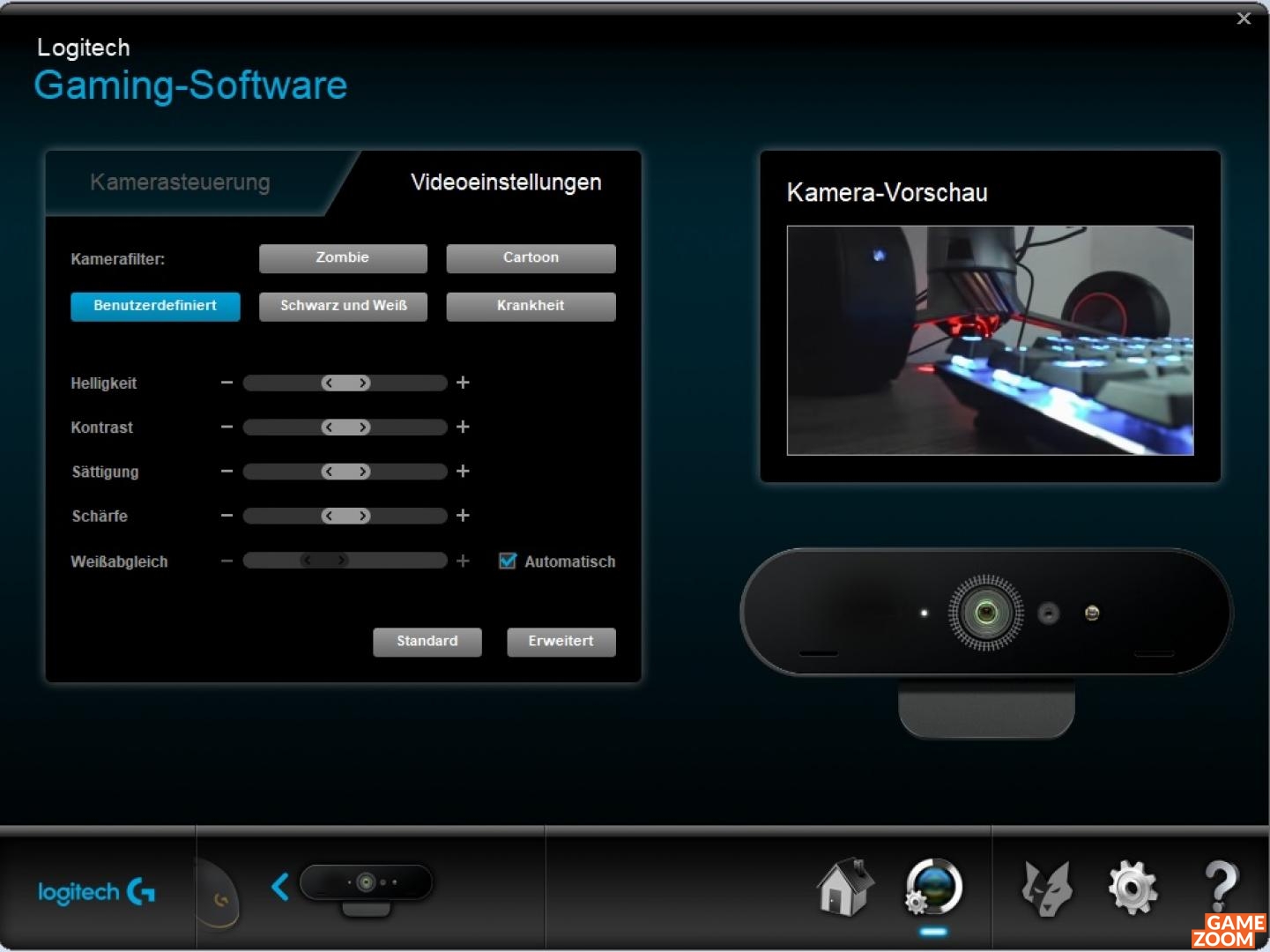Decrease Kontrast with the minus button
This screenshot has width=1270, height=952.
point(227,427)
